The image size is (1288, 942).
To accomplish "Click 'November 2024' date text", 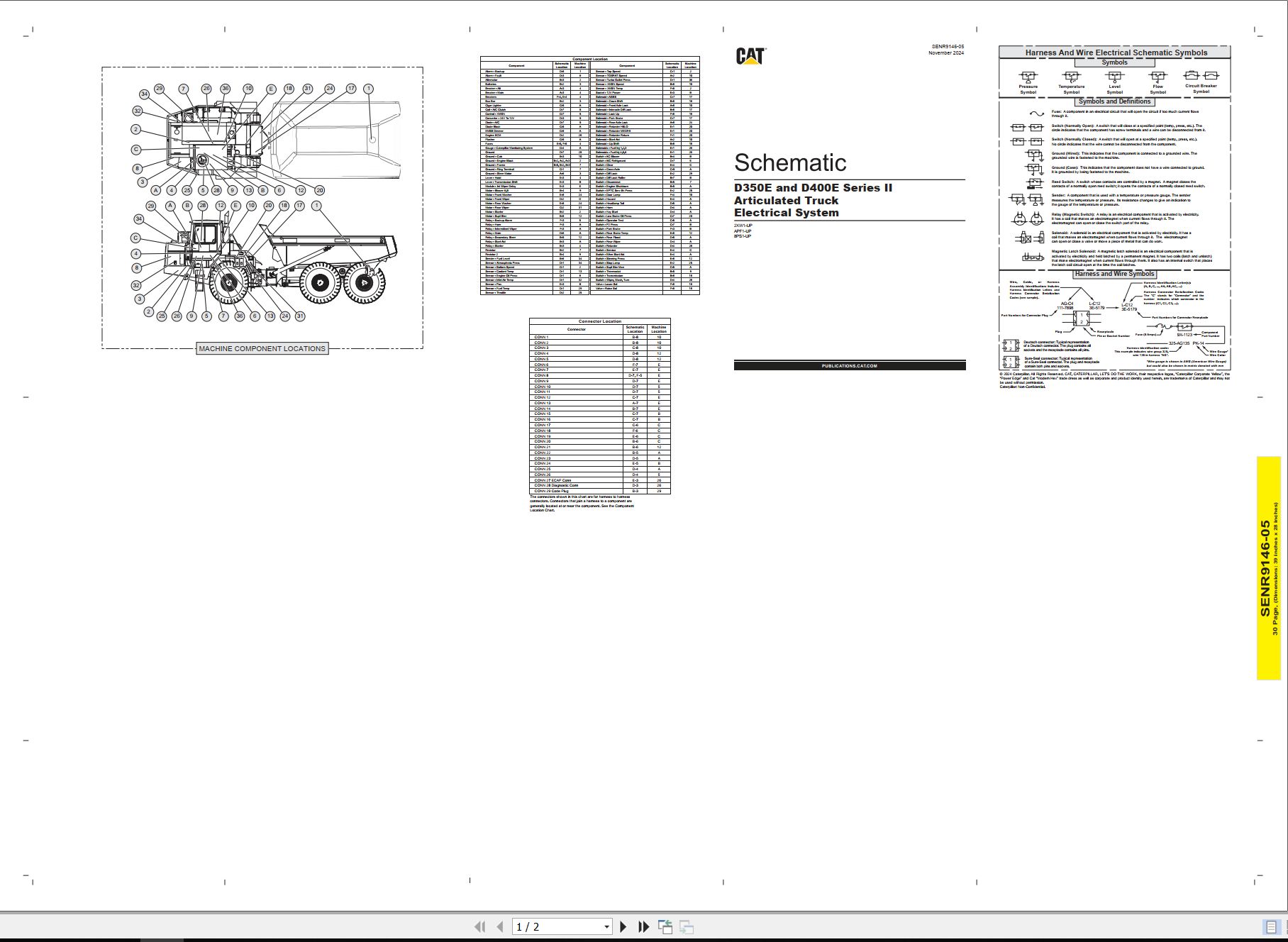I will [946, 53].
